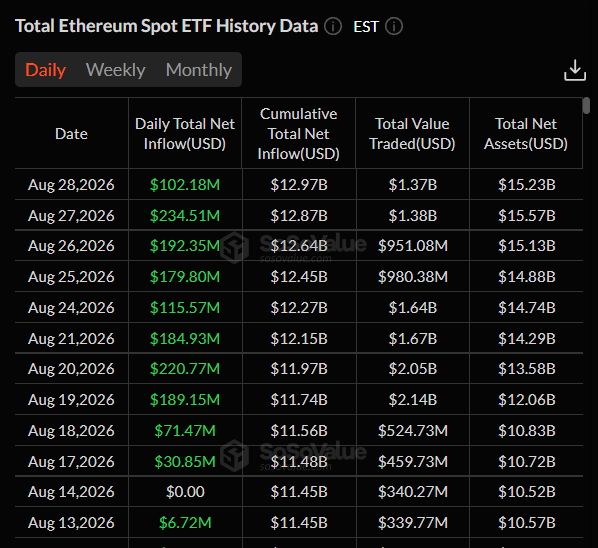
Task: Switch to the Daily tab
Action: (46, 70)
